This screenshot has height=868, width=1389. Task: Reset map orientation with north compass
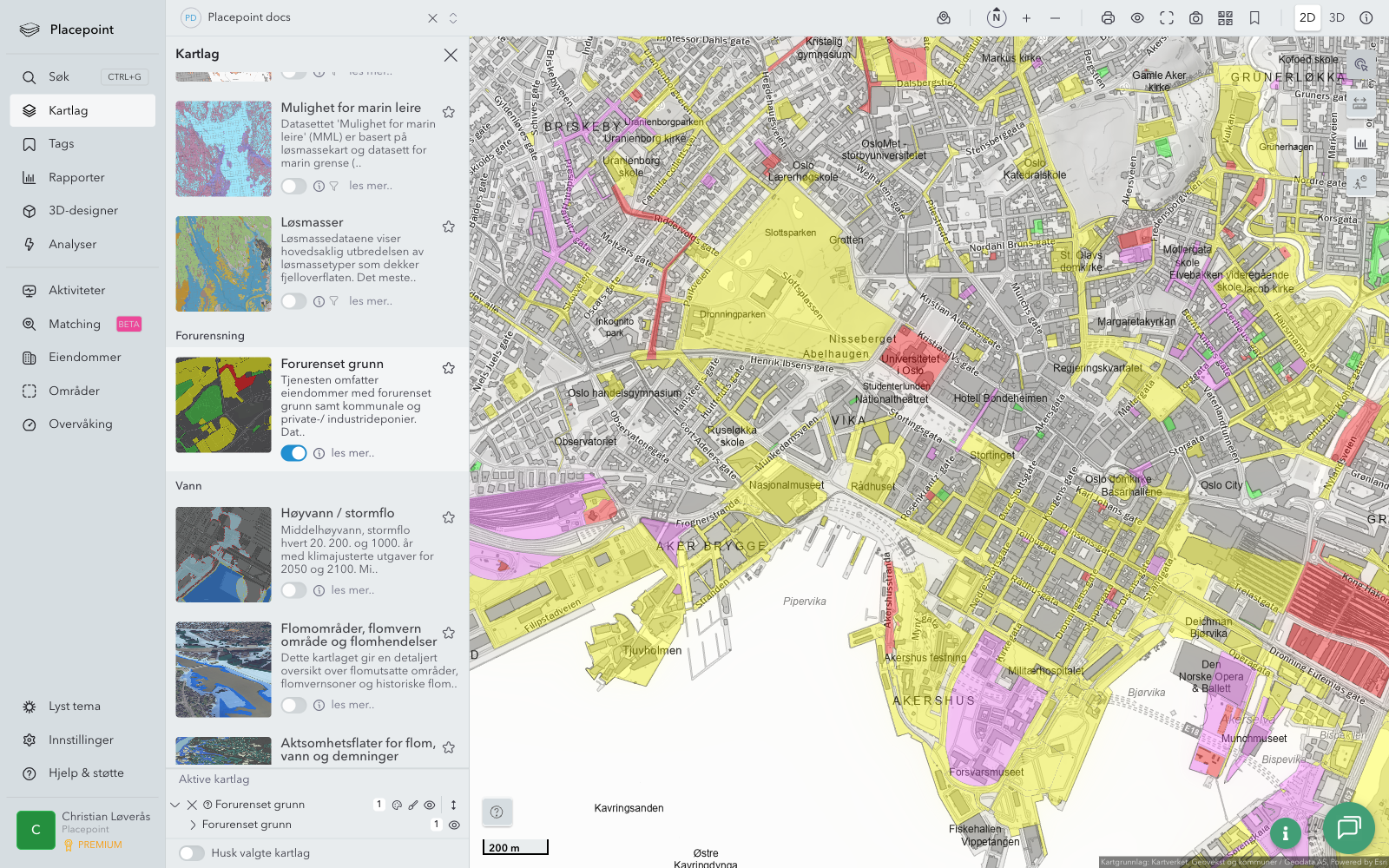pyautogui.click(x=997, y=18)
